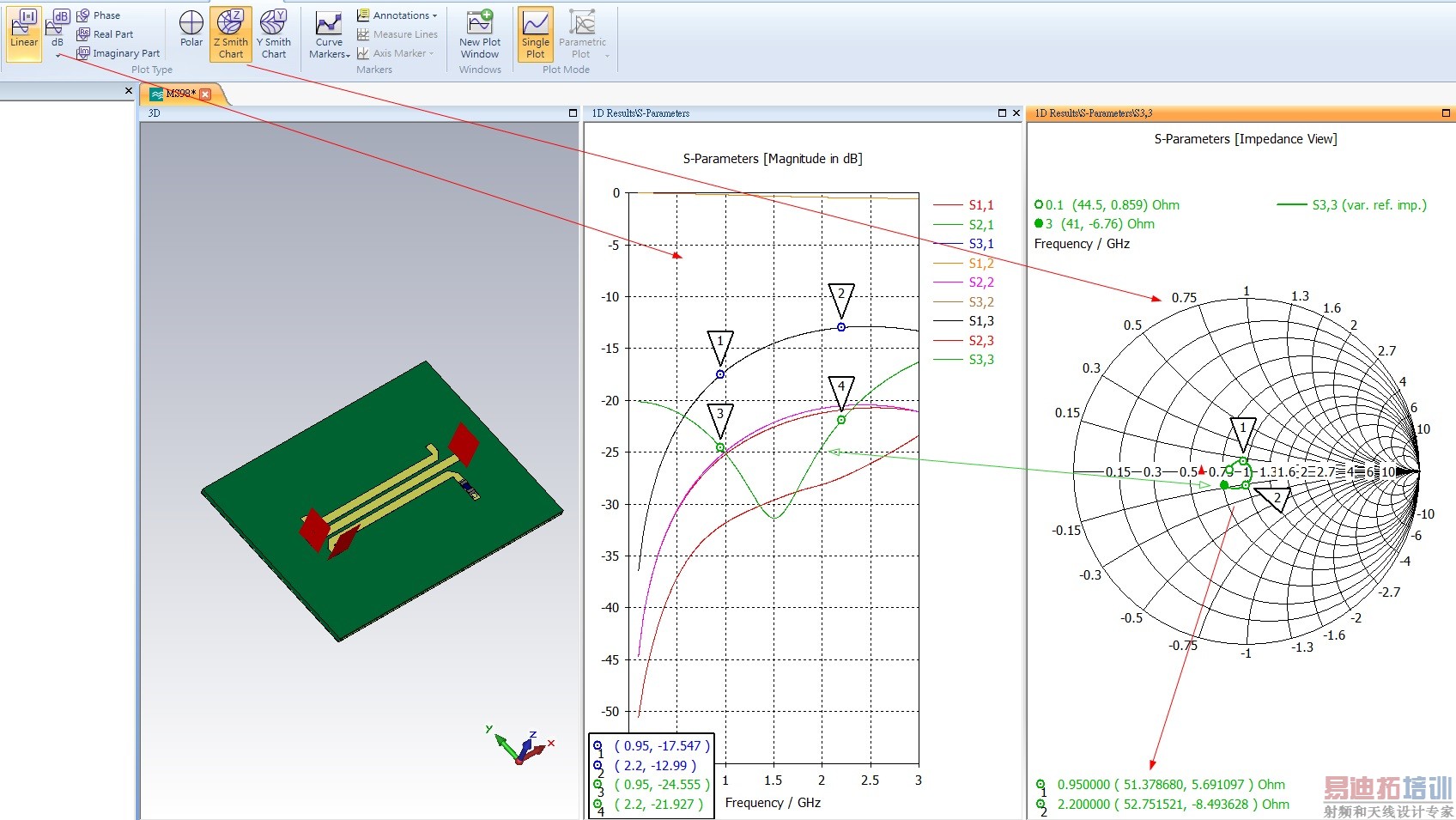1456x820 pixels.
Task: Select the S2,2 legend entry
Action: (964, 282)
